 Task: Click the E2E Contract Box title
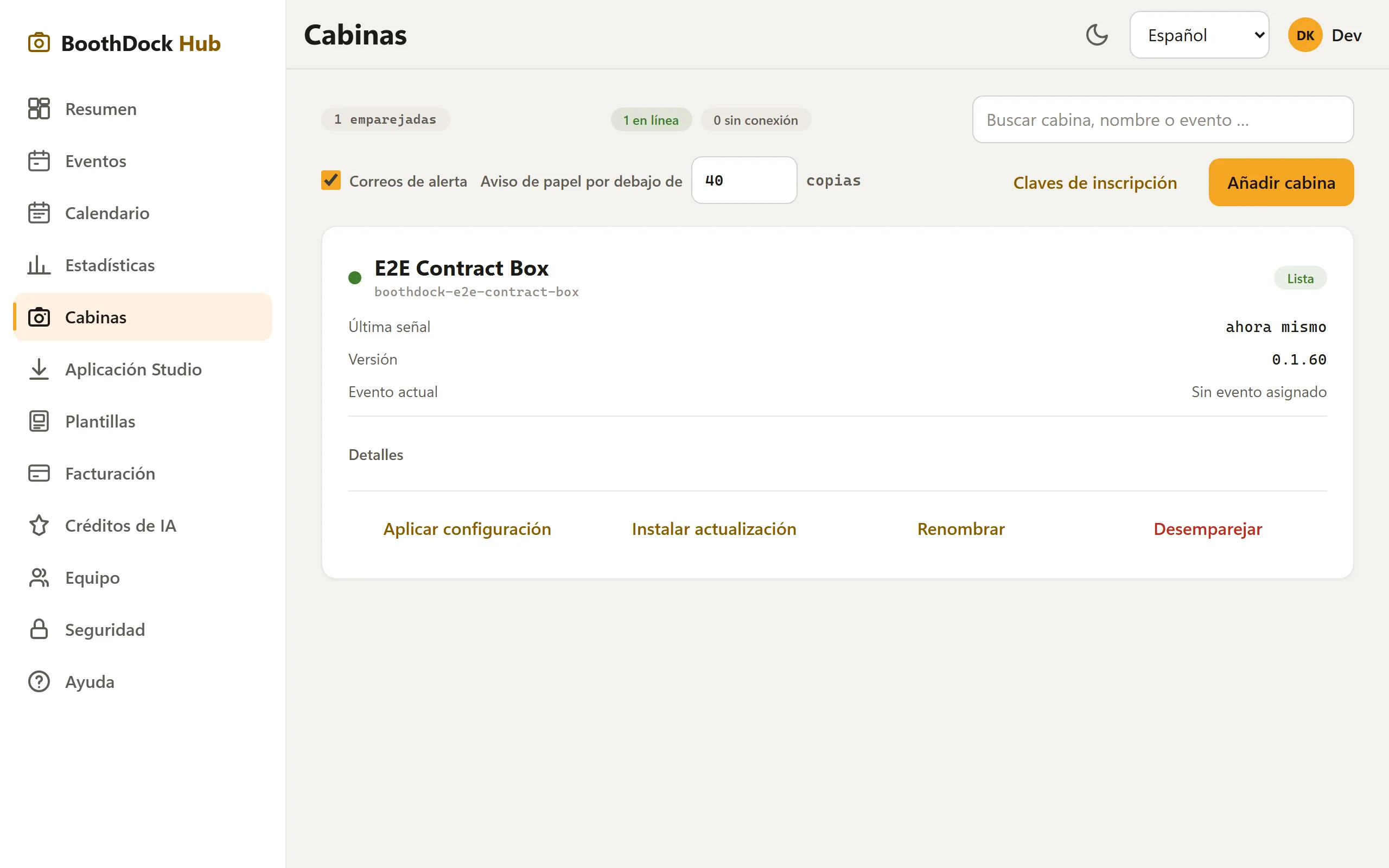click(462, 268)
